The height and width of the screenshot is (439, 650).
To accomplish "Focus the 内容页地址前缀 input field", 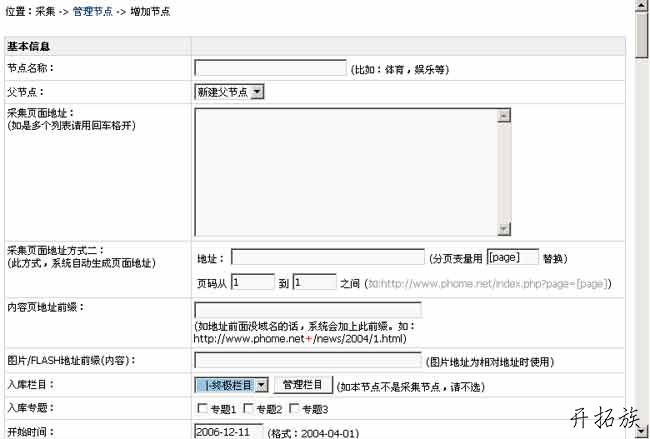I will point(308,310).
